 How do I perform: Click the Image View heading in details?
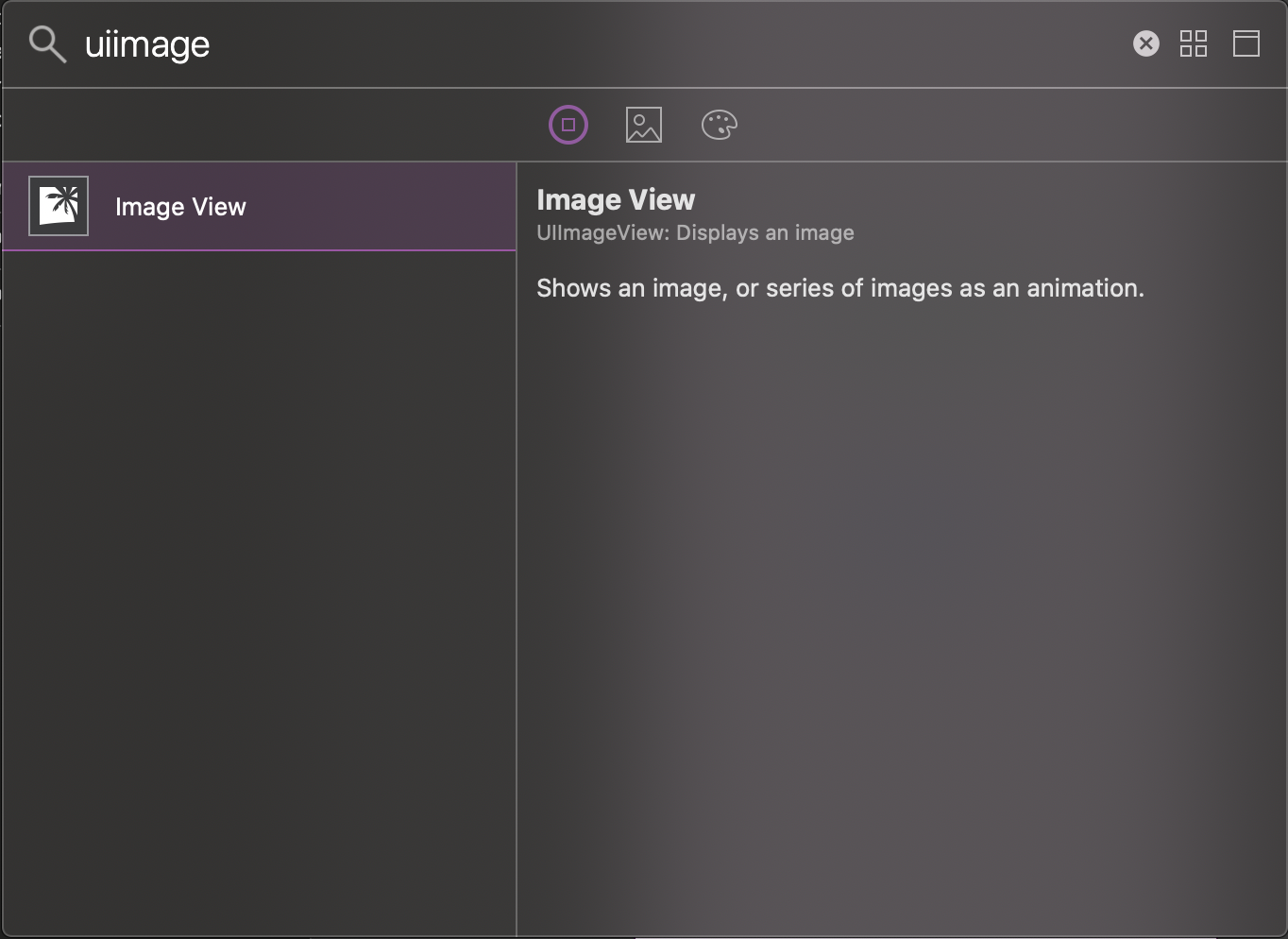pos(616,200)
